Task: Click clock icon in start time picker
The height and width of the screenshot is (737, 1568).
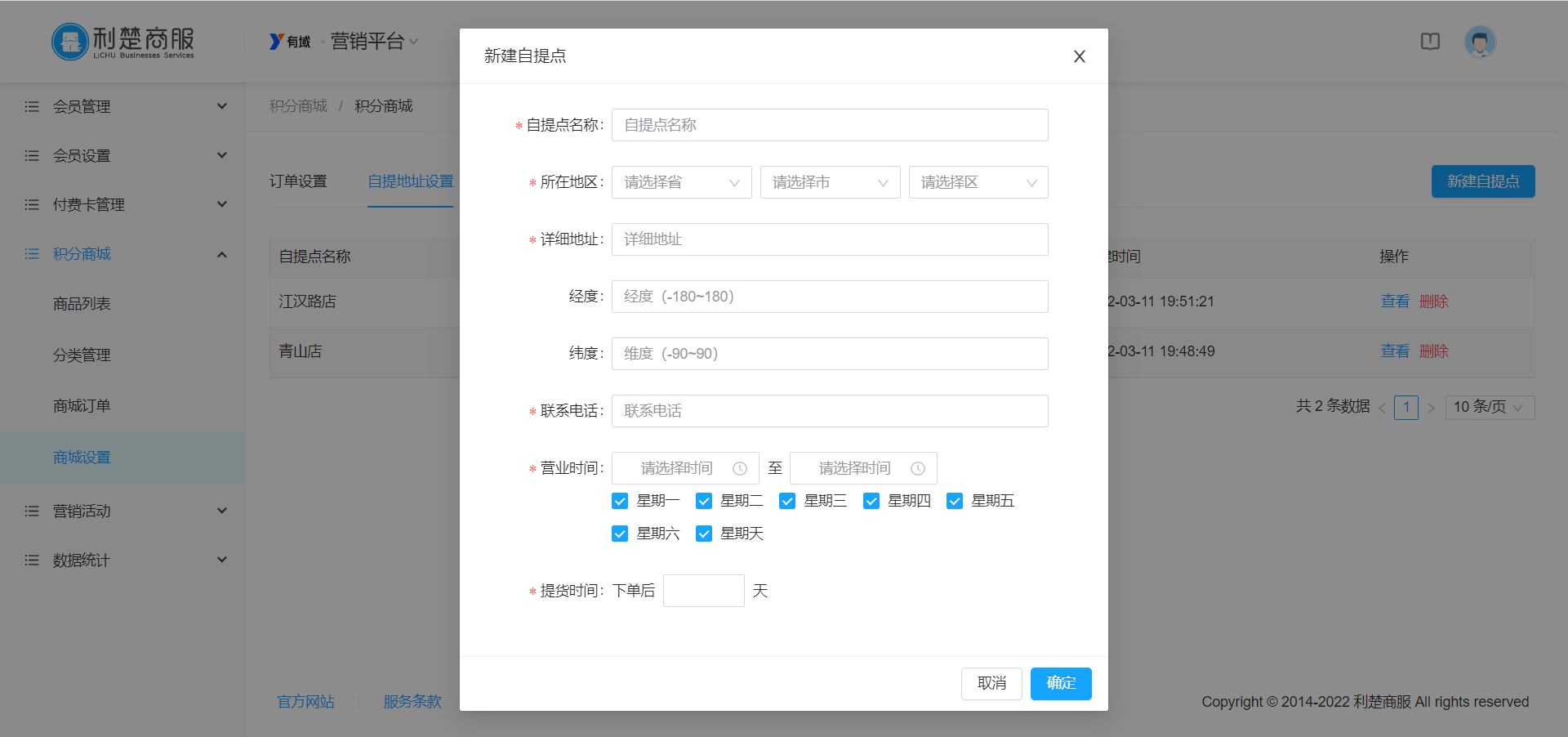Action: [x=740, y=468]
